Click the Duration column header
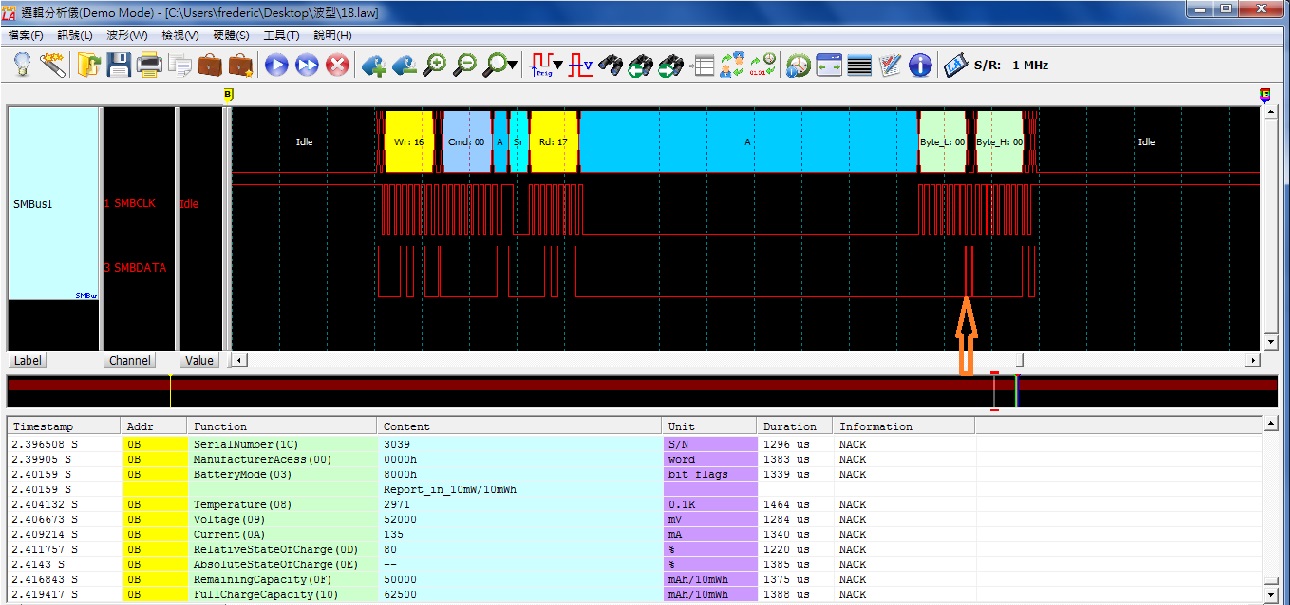Screen dimensions: 1290x605 795,426
